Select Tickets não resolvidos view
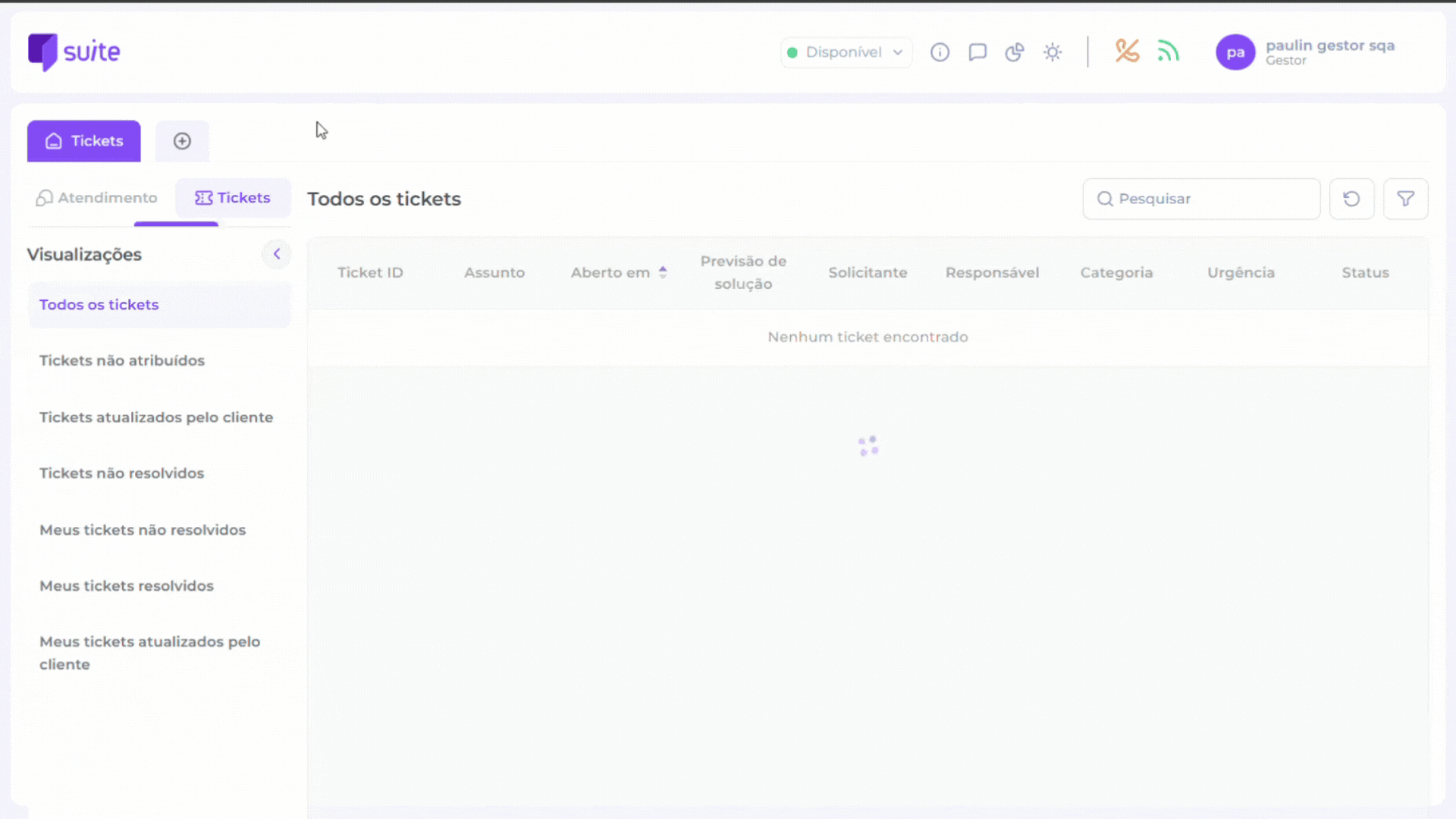The width and height of the screenshot is (1456, 819). [159, 473]
